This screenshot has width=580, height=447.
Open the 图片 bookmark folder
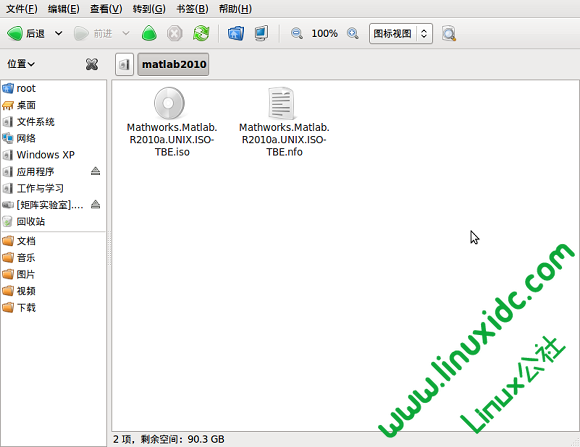pos(54,274)
